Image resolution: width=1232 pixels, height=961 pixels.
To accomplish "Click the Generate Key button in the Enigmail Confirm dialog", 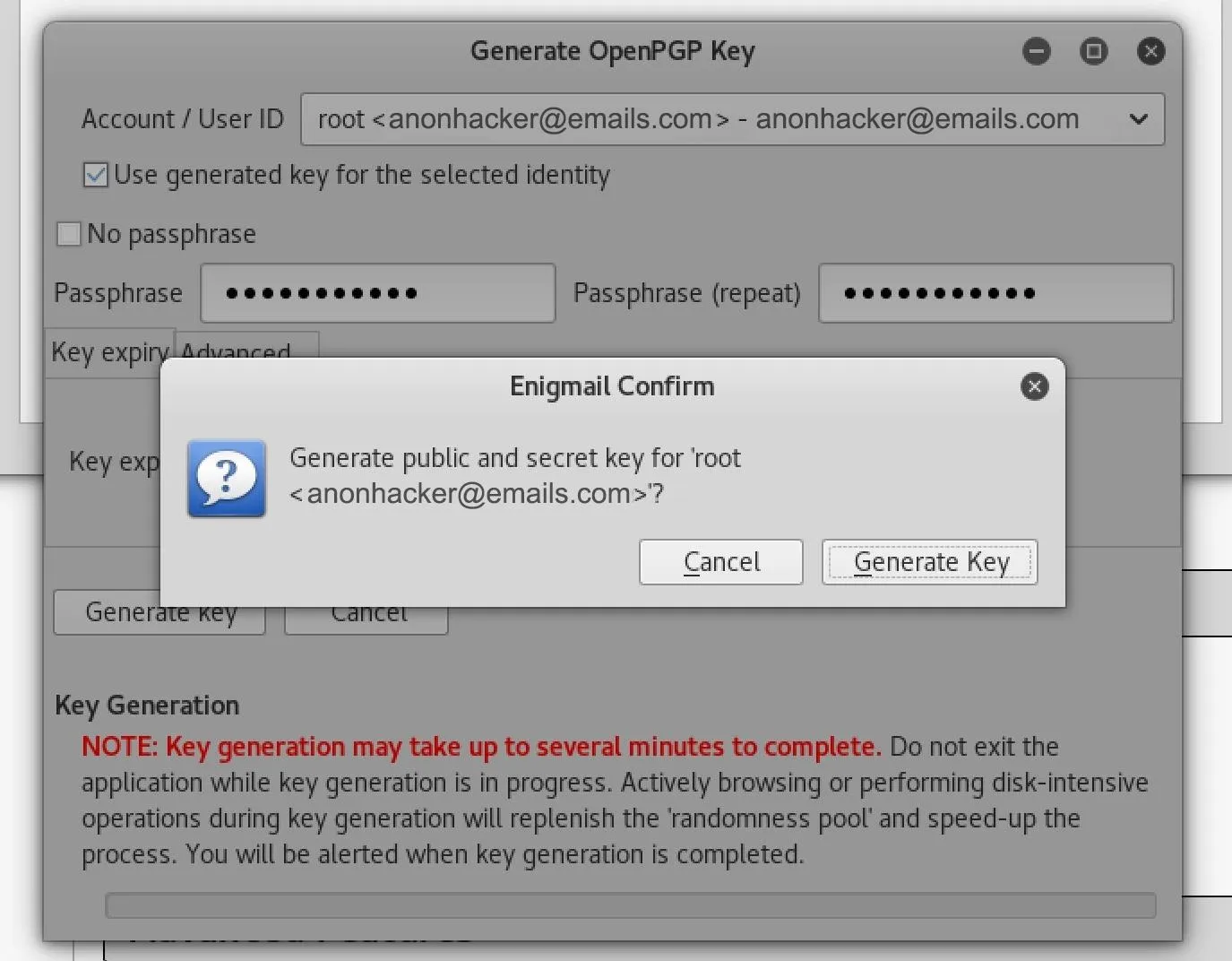I will pos(929,562).
